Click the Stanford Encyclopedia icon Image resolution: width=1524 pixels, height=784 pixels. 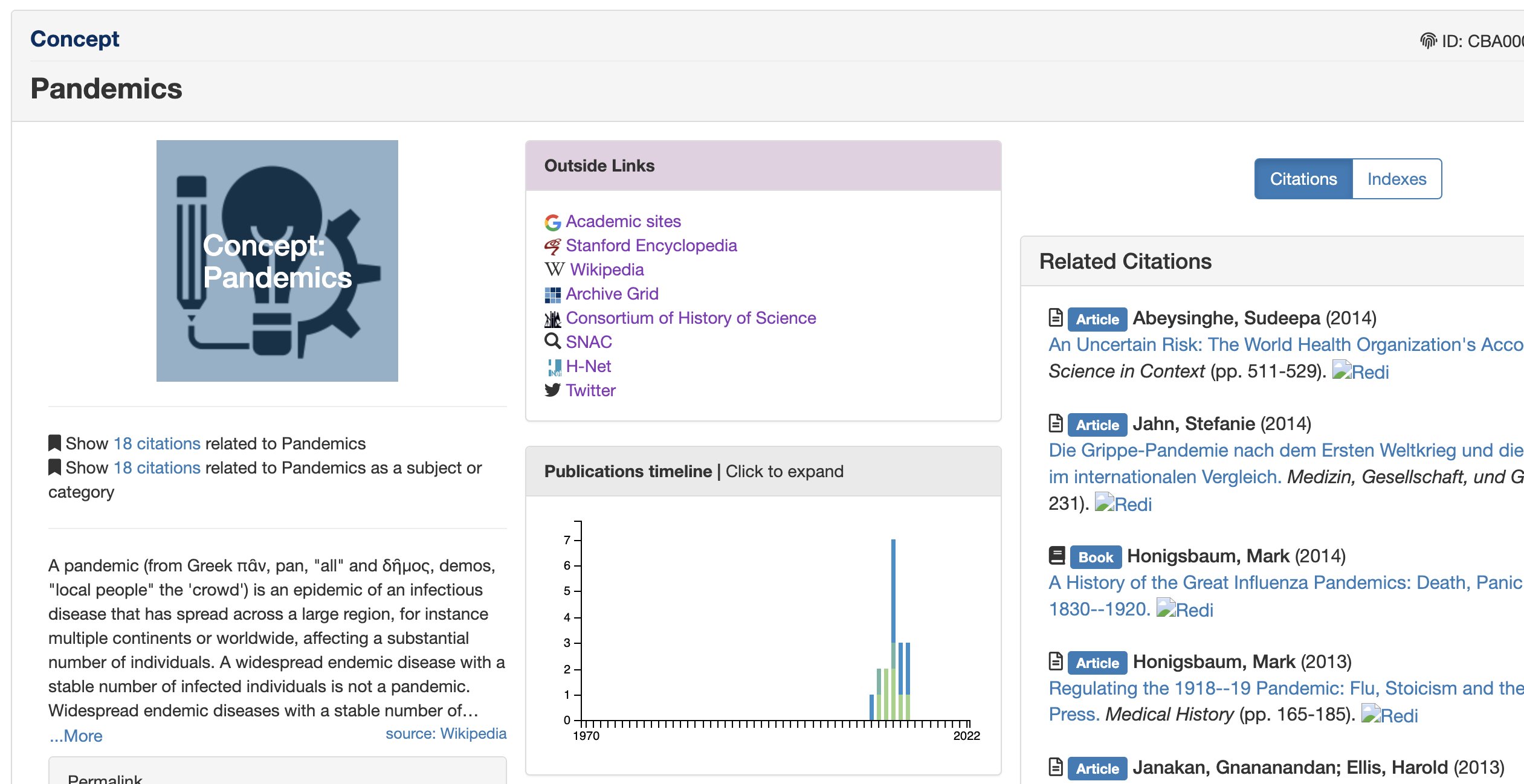(552, 246)
